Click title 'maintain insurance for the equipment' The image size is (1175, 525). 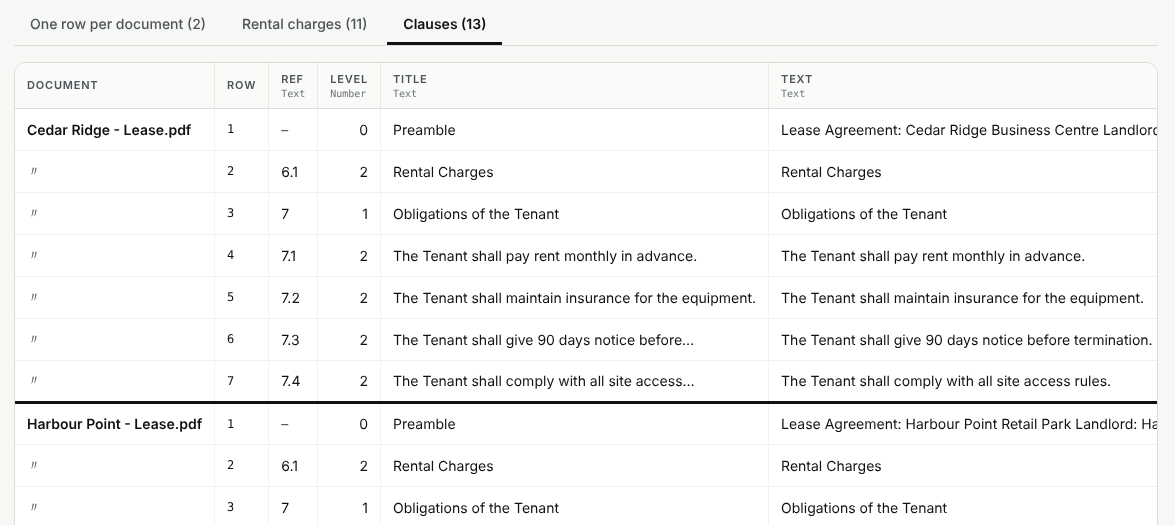(574, 298)
